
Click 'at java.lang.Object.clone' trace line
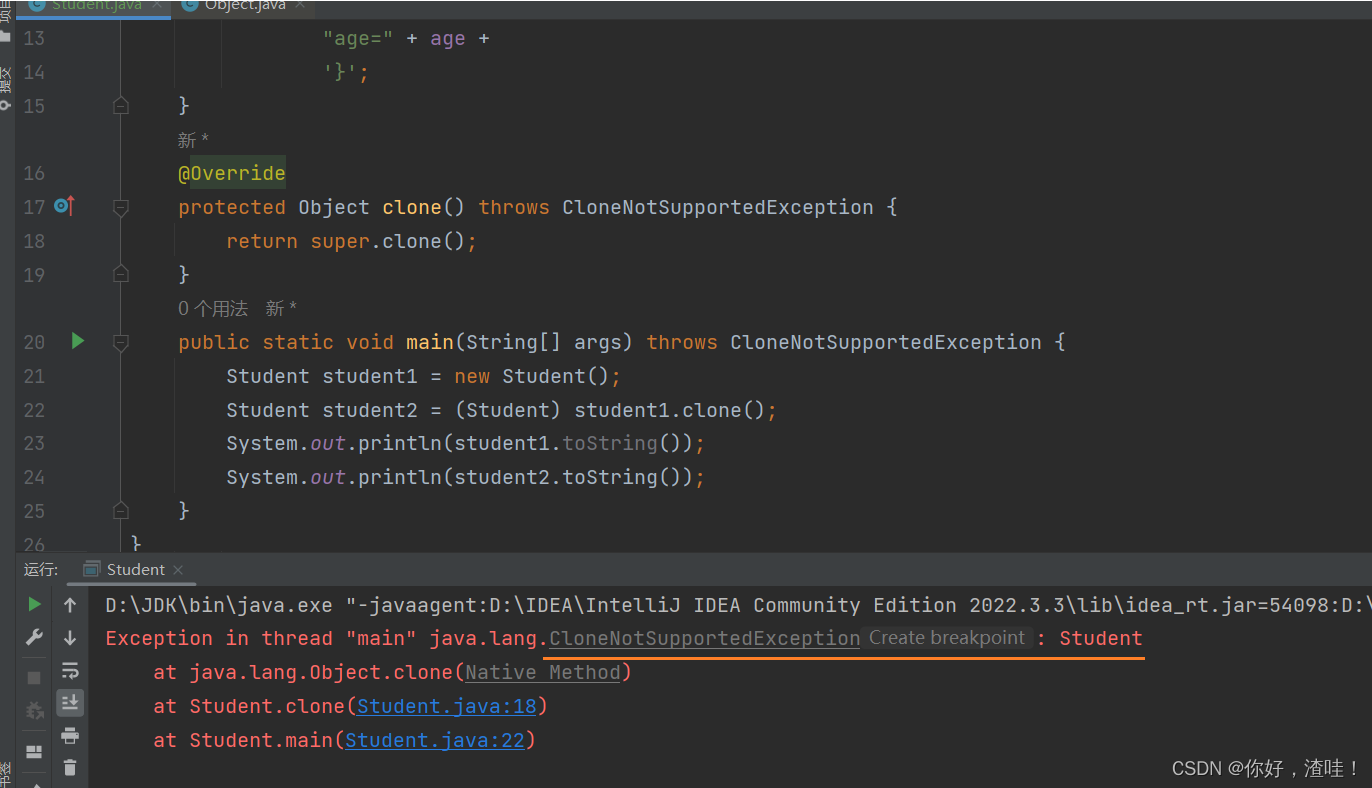tap(392, 672)
